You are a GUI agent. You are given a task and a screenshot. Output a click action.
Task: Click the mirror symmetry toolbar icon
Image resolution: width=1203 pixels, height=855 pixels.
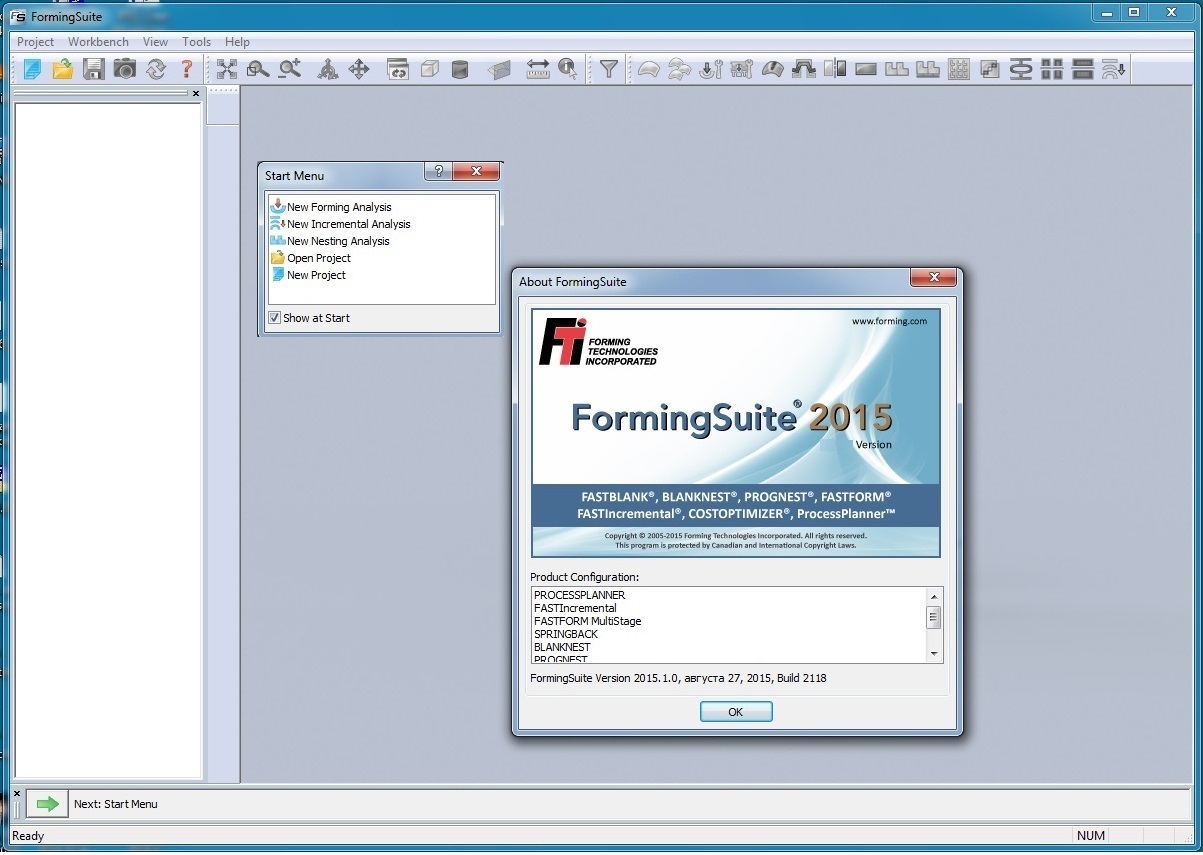(834, 69)
